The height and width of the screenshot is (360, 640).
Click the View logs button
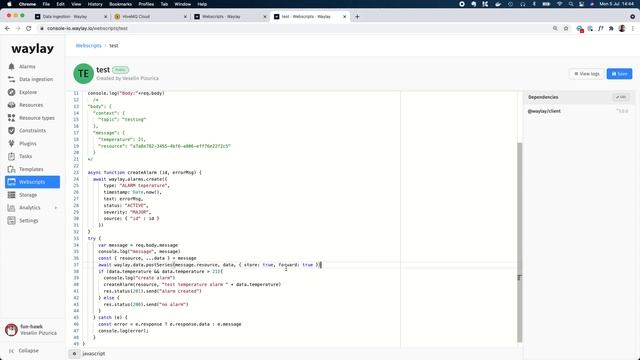point(587,74)
